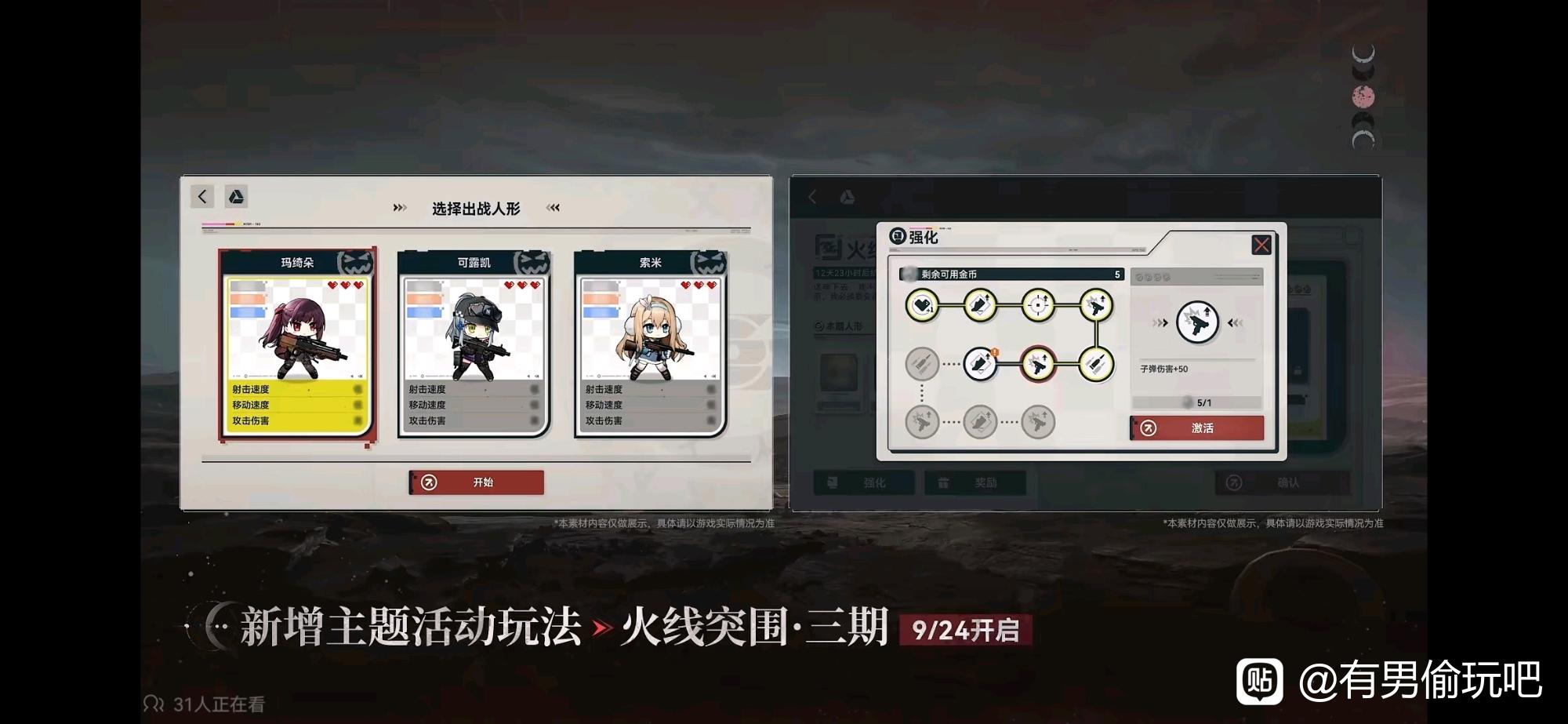Select the 玛绮朵 character card
1568x724 pixels.
[x=297, y=344]
